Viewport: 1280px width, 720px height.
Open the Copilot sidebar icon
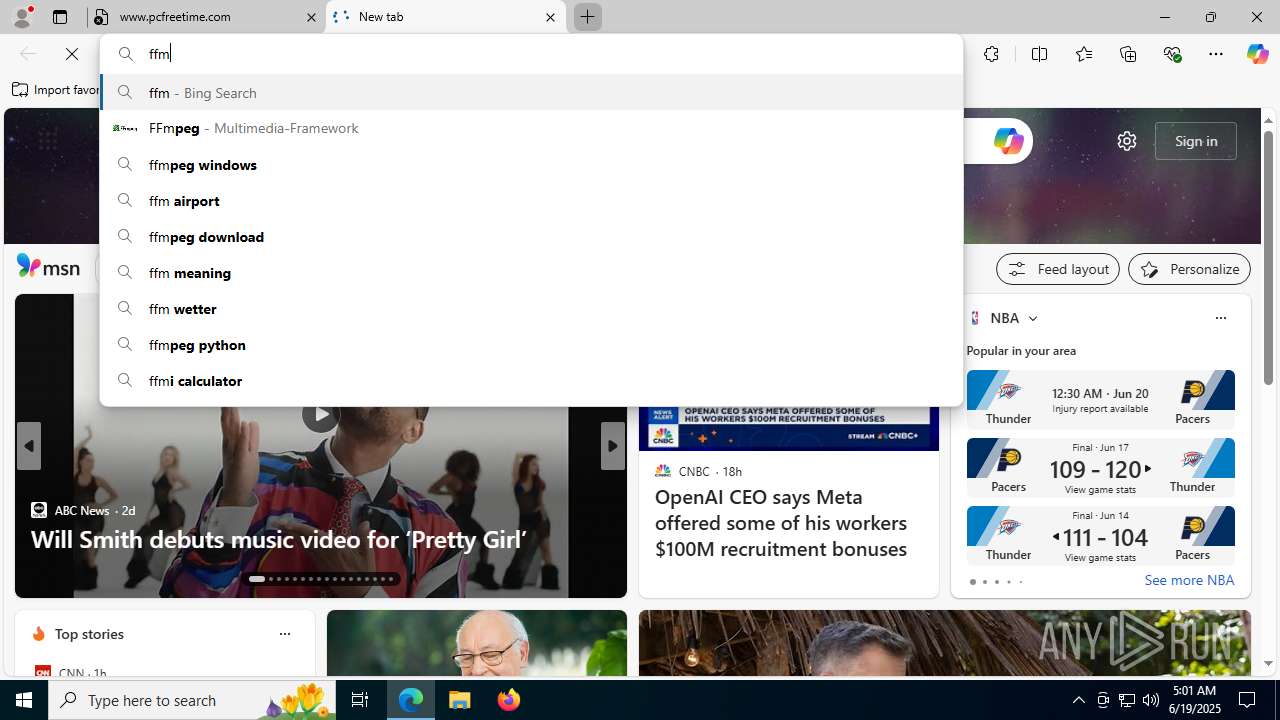click(x=1257, y=54)
